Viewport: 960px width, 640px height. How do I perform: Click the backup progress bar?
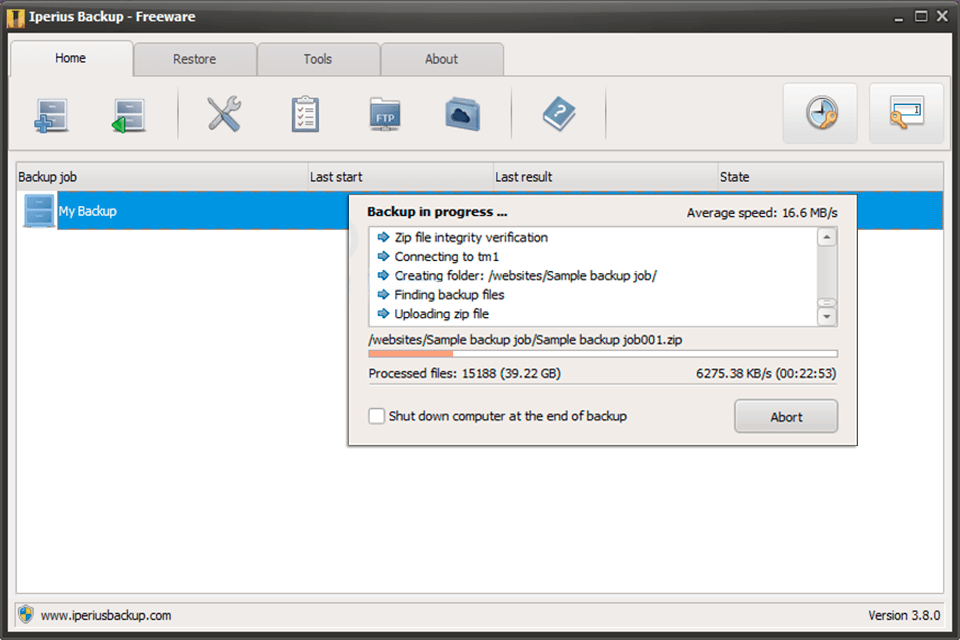pyautogui.click(x=600, y=353)
